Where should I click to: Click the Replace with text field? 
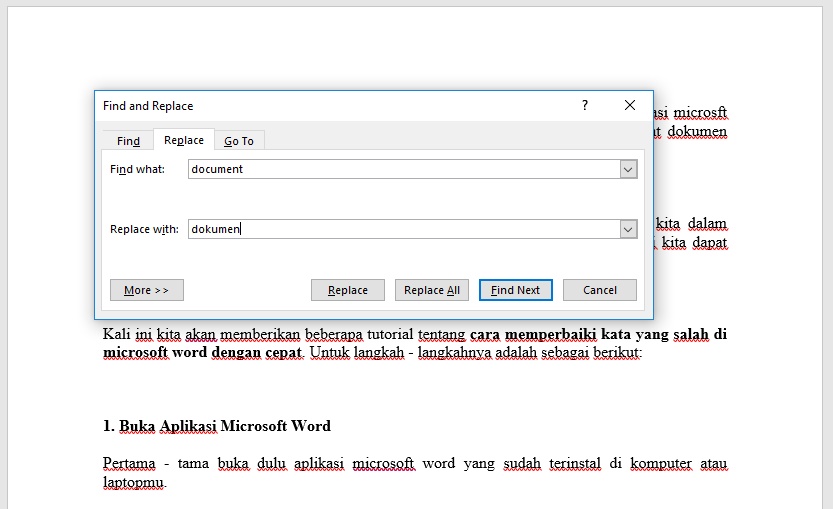[x=403, y=229]
